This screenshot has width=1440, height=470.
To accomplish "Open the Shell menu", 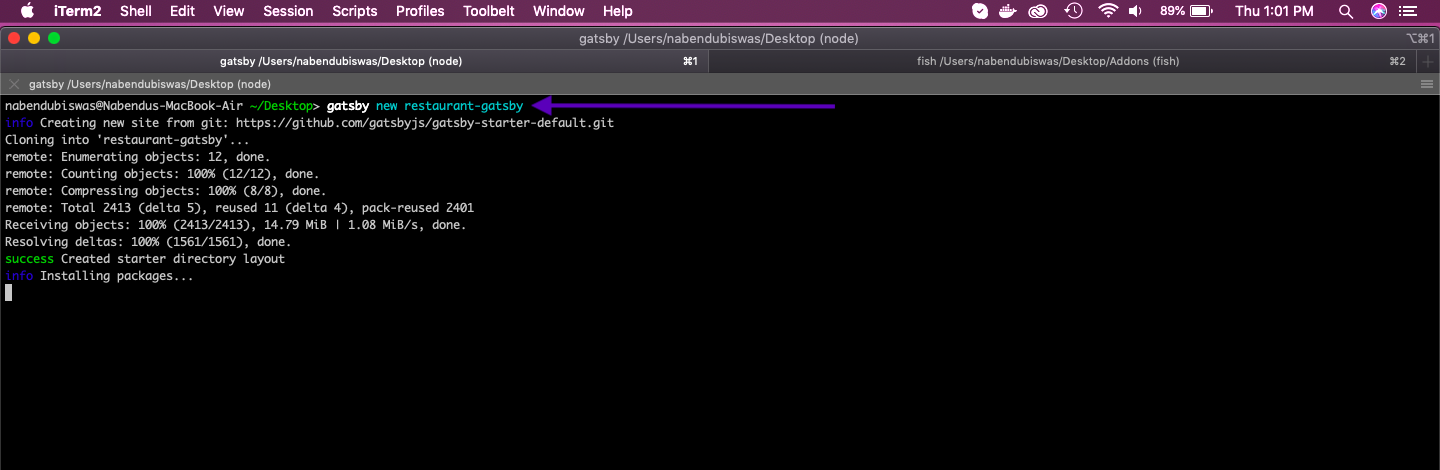I will [136, 11].
